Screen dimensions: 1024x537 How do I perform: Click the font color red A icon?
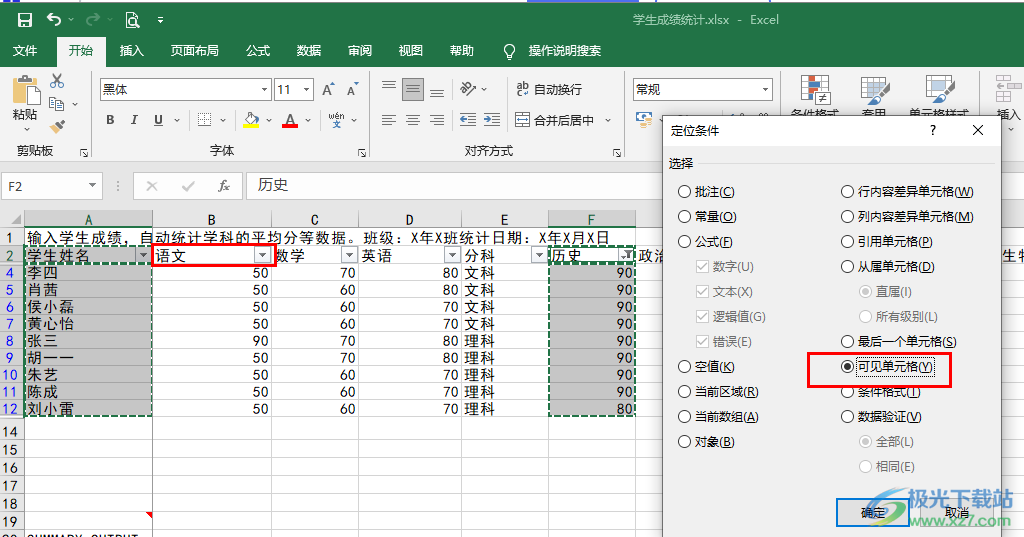(291, 120)
